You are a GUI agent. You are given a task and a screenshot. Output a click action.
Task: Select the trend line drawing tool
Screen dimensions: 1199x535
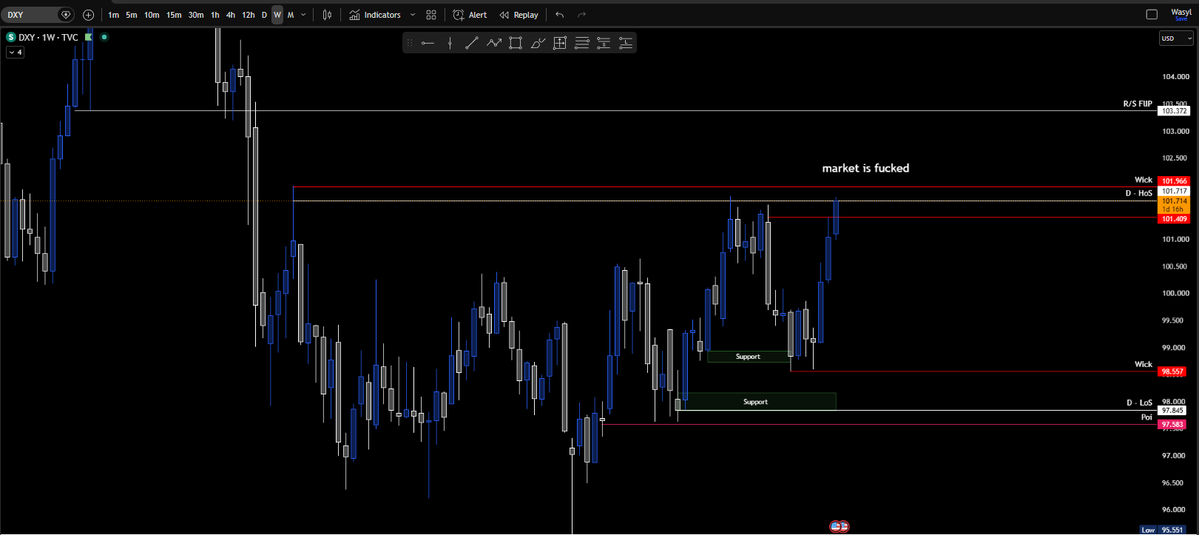pos(472,43)
